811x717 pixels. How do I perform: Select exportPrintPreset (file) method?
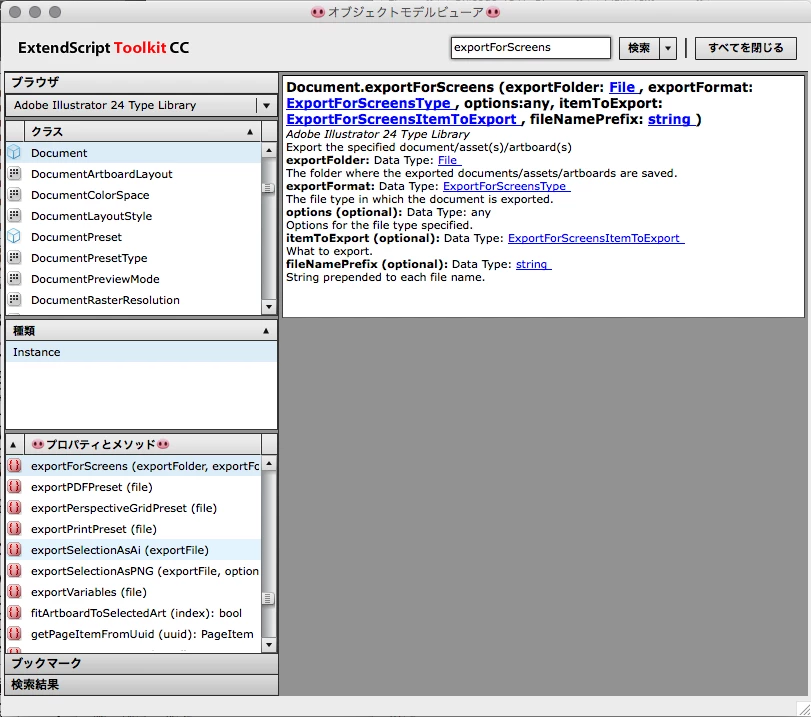click(133, 529)
